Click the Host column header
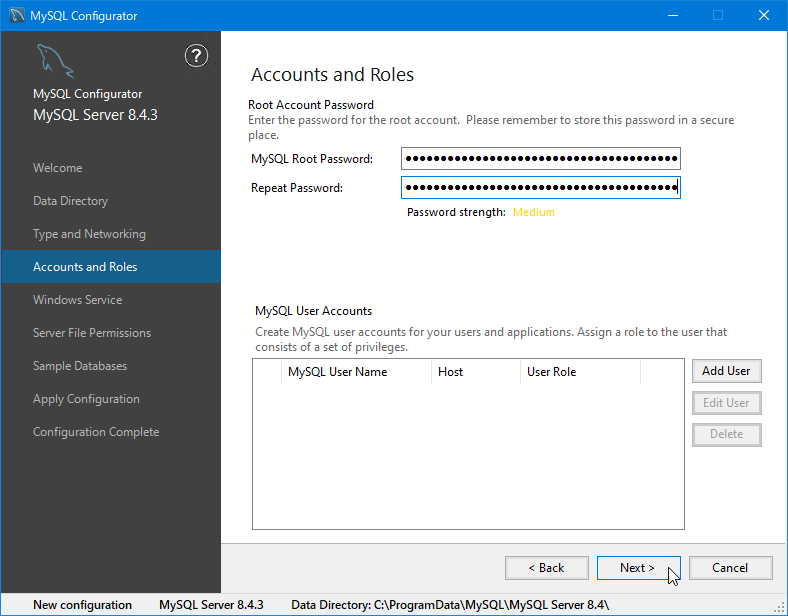Viewport: 788px width, 616px height. click(x=475, y=372)
